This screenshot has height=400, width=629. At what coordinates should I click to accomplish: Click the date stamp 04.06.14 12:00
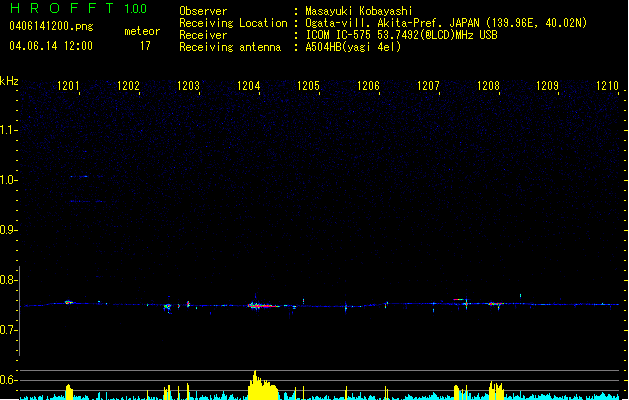tap(51, 46)
